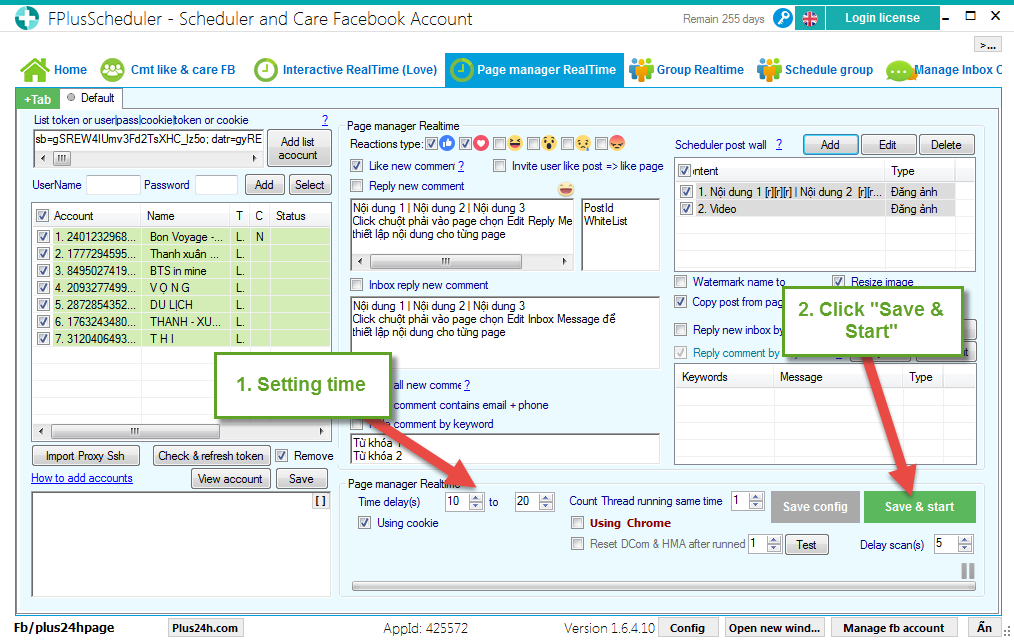
Task: Click Interactive RealTime clock icon
Action: point(265,70)
